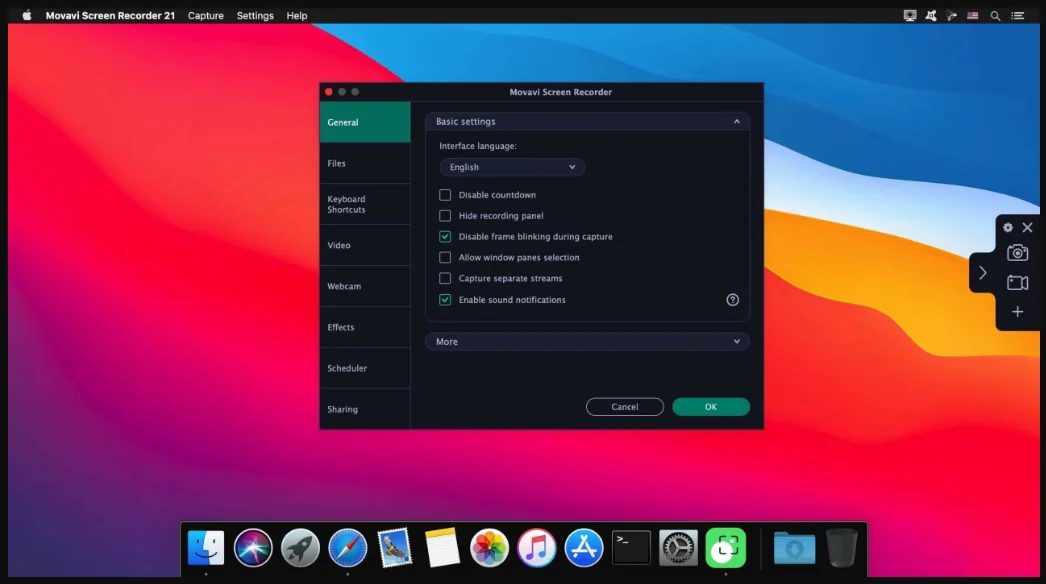Open the Webcam settings tab
This screenshot has height=584, width=1046.
pos(365,286)
